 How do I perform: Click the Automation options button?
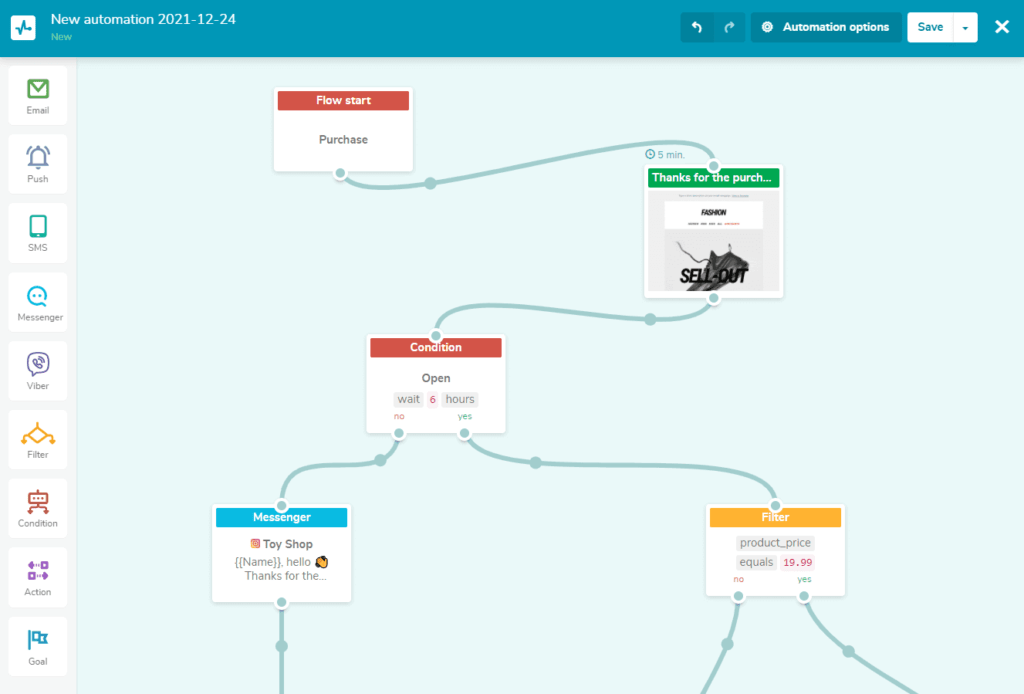[824, 27]
